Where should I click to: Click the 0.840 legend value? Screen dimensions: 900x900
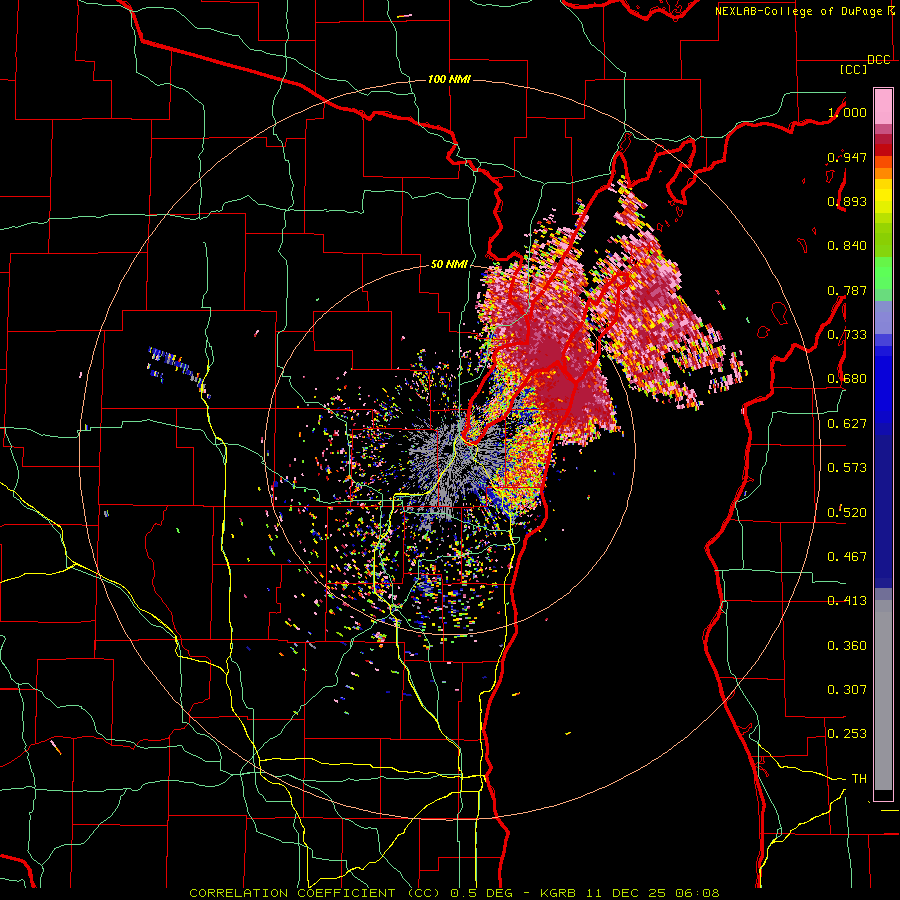[x=847, y=246]
